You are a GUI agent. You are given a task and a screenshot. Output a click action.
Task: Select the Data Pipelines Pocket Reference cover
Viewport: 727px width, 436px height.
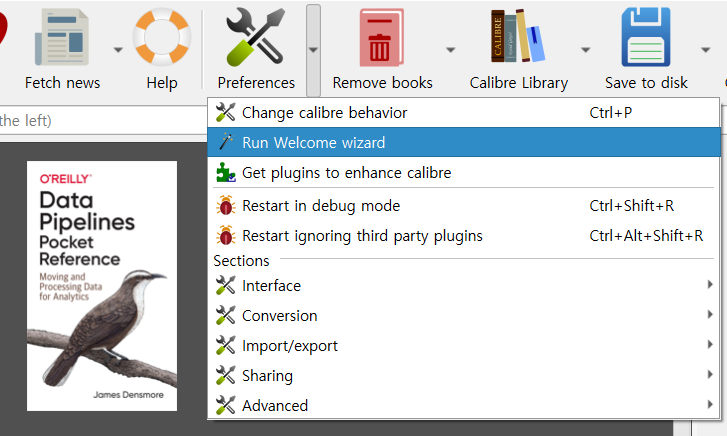[102, 286]
